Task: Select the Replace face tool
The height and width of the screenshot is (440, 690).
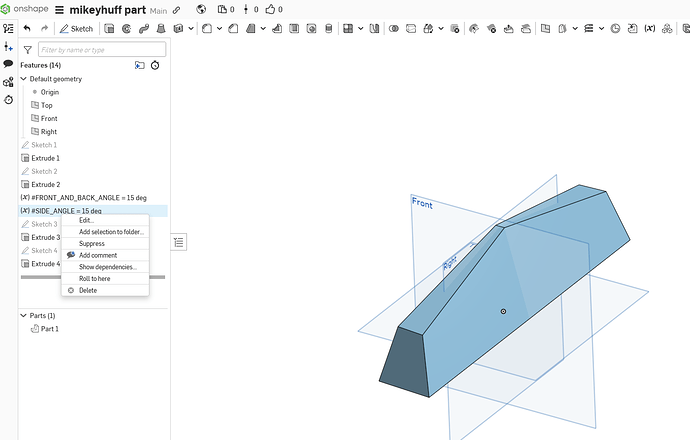Action: (525, 29)
